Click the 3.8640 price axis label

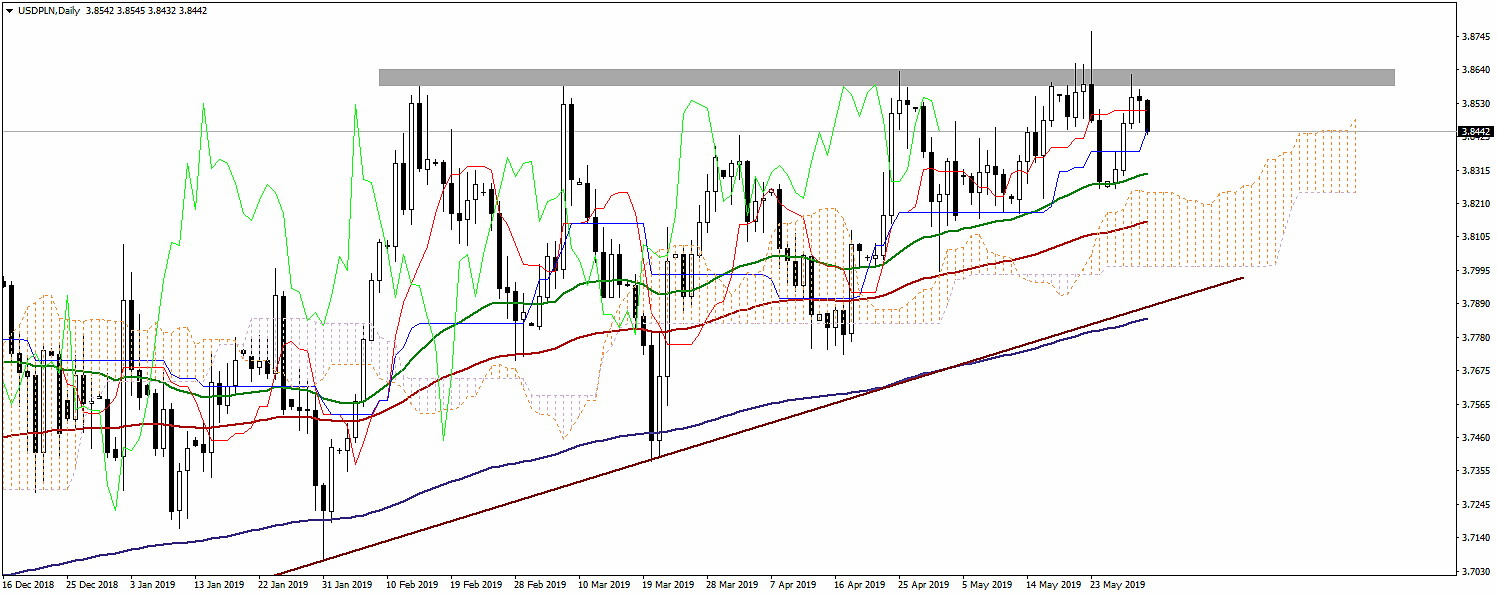pos(1476,70)
